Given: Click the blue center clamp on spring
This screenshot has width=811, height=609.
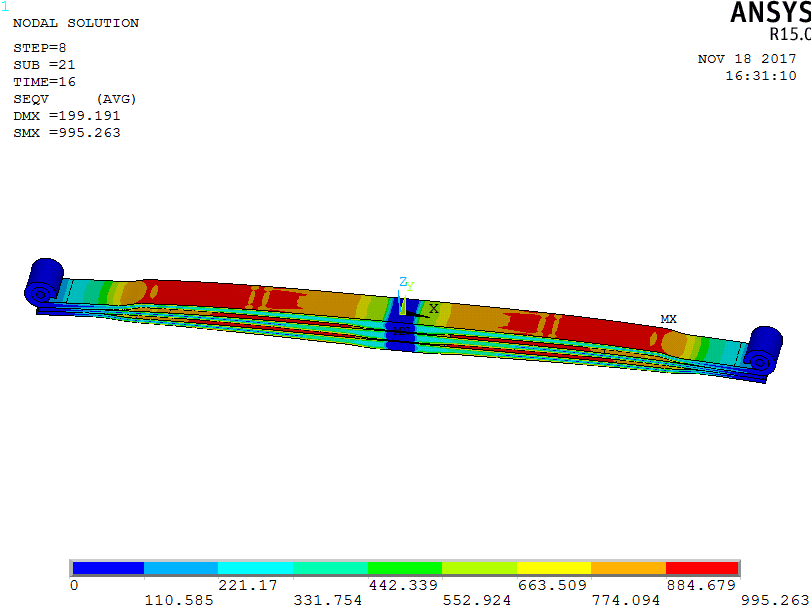Looking at the screenshot, I should [402, 324].
